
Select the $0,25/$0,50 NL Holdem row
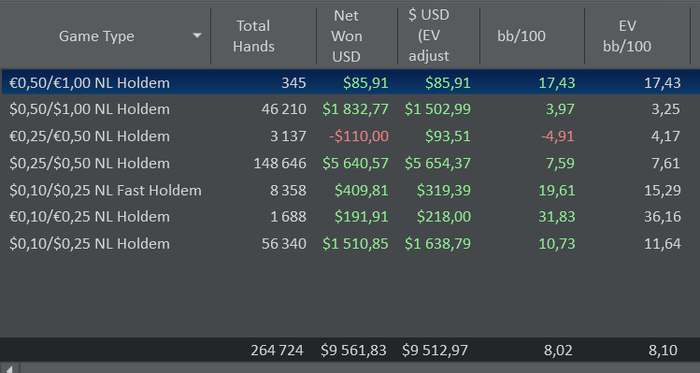[x=350, y=163]
